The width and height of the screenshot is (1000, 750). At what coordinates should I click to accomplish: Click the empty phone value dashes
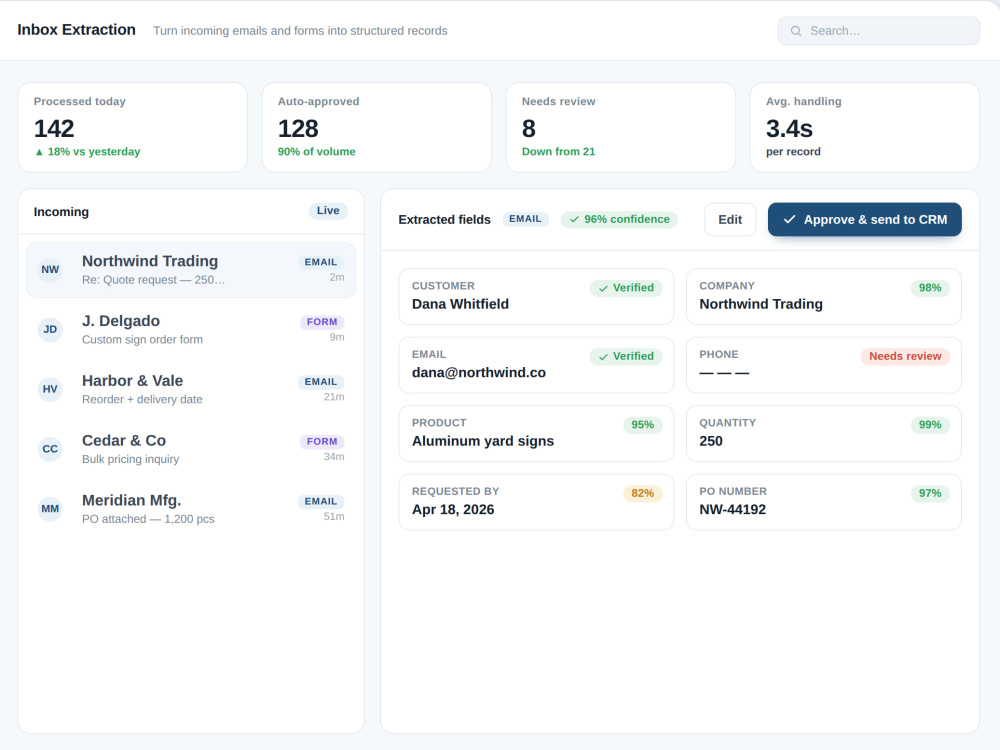724,372
